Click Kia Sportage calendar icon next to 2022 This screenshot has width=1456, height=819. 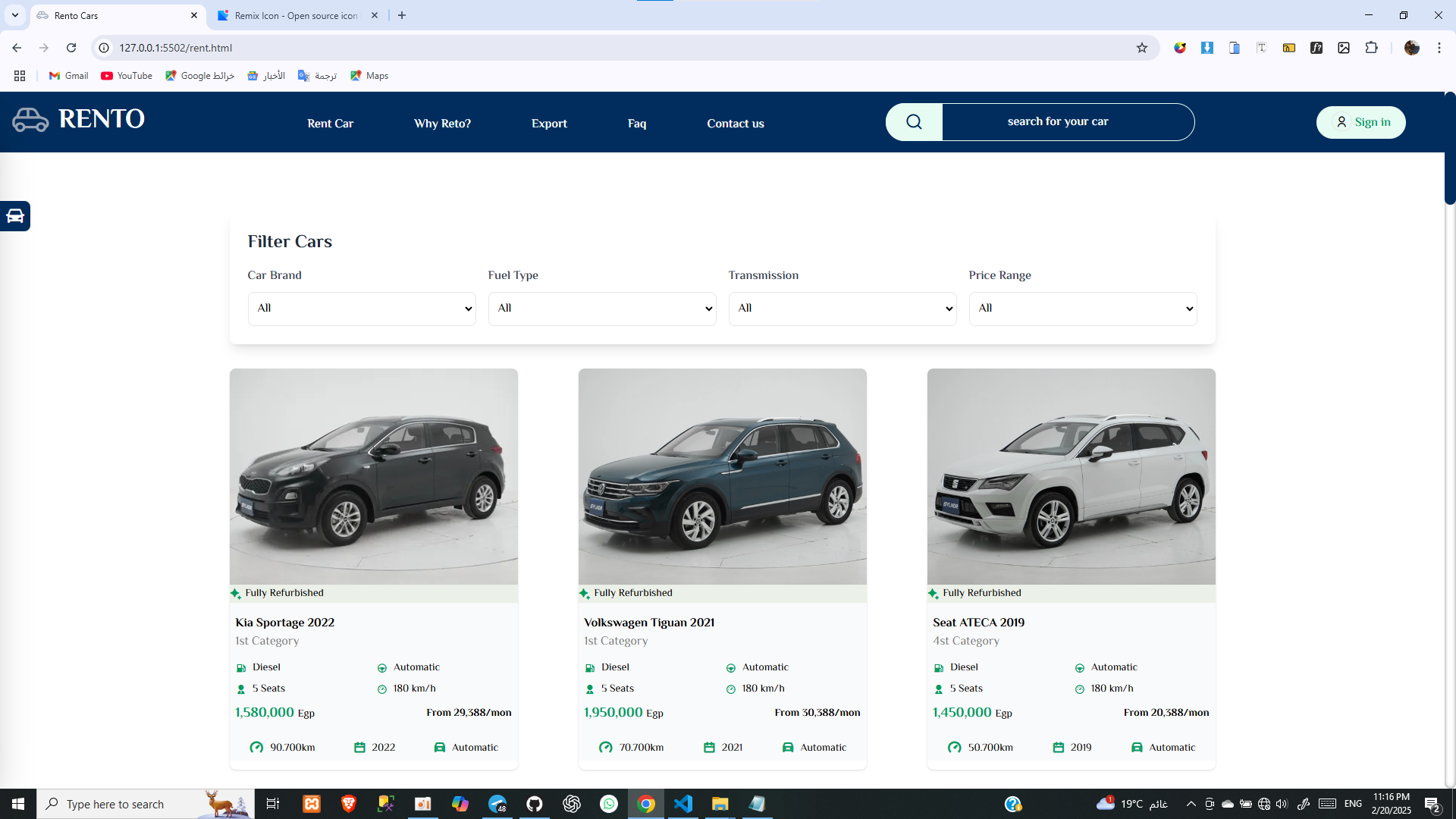point(359,748)
